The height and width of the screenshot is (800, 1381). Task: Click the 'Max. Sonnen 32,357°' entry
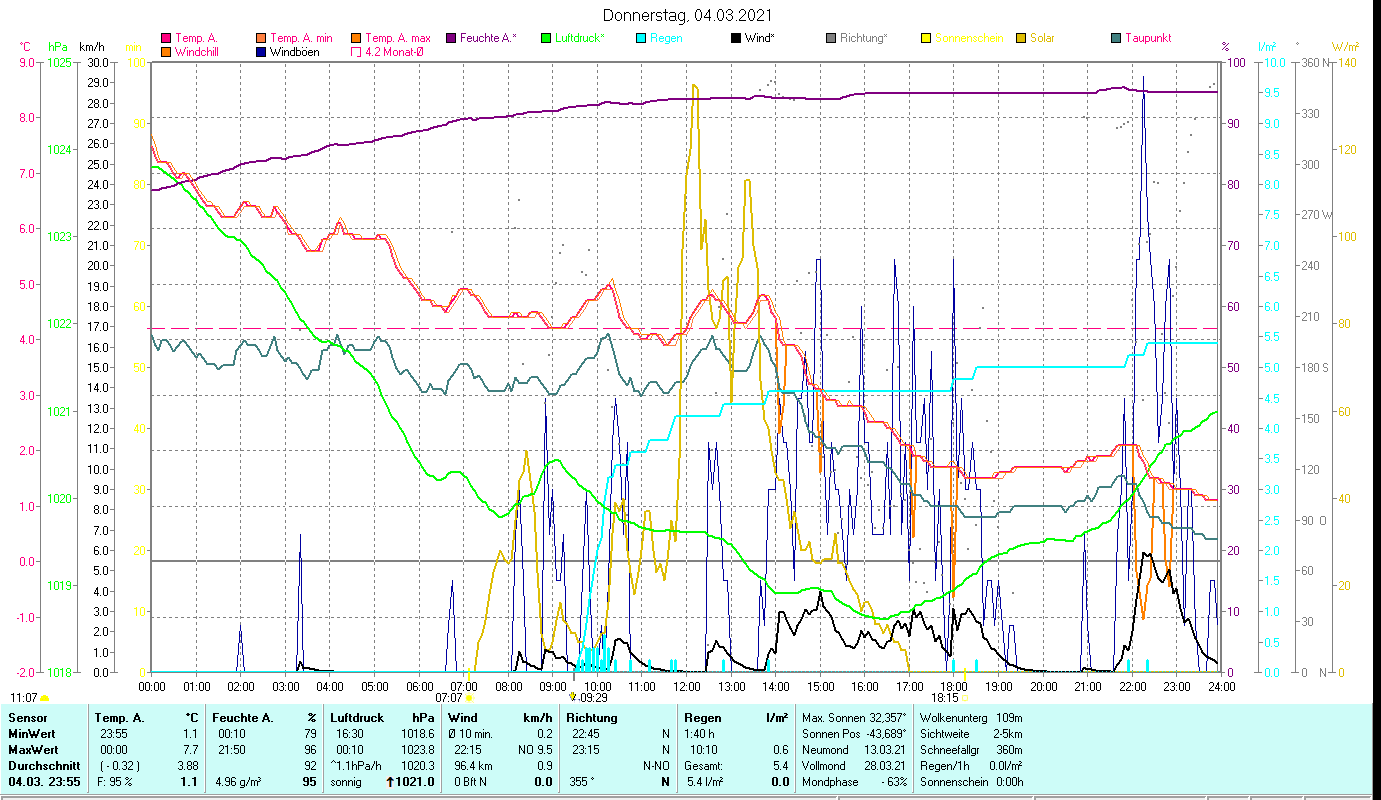855,718
